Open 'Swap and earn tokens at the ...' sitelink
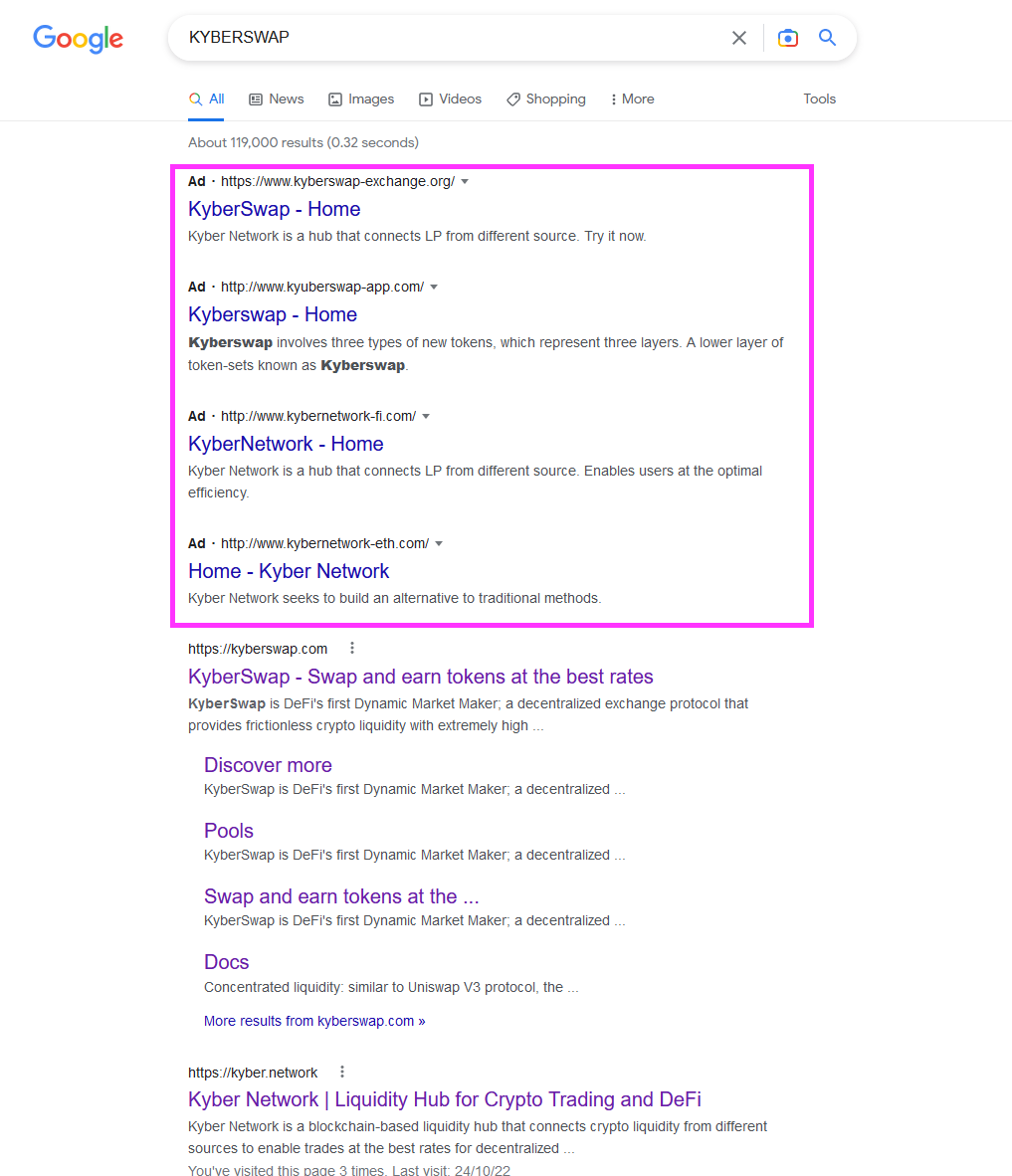This screenshot has height=1176, width=1012. click(x=341, y=896)
